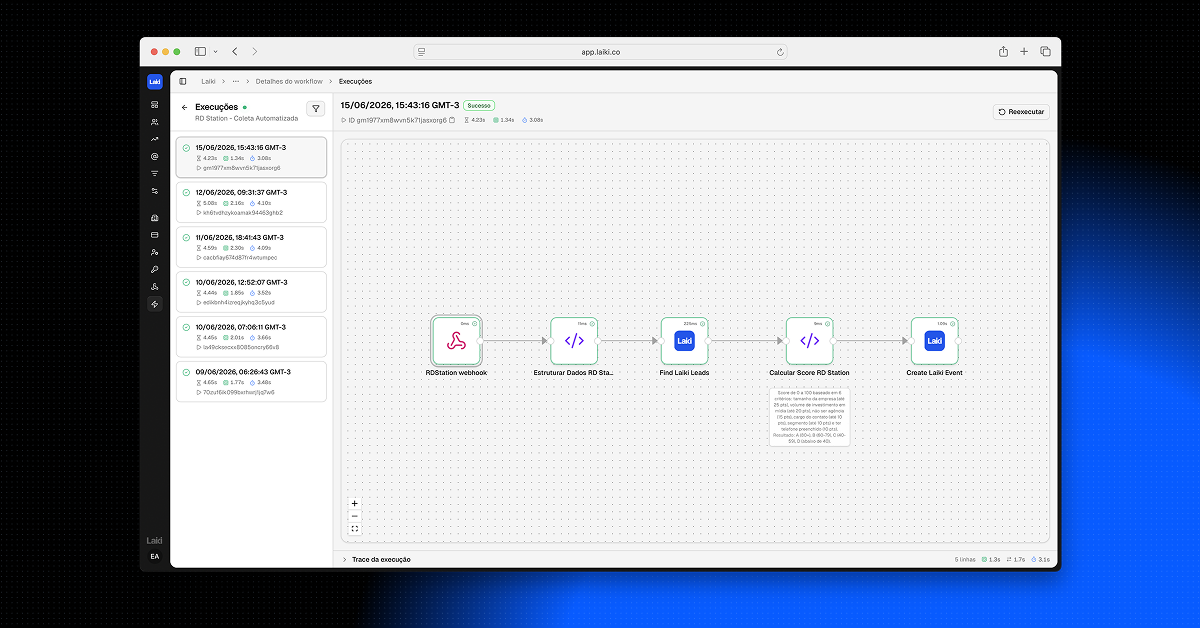1200x628 pixels.
Task: Expand the breadcrumb ellipsis menu
Action: (235, 81)
